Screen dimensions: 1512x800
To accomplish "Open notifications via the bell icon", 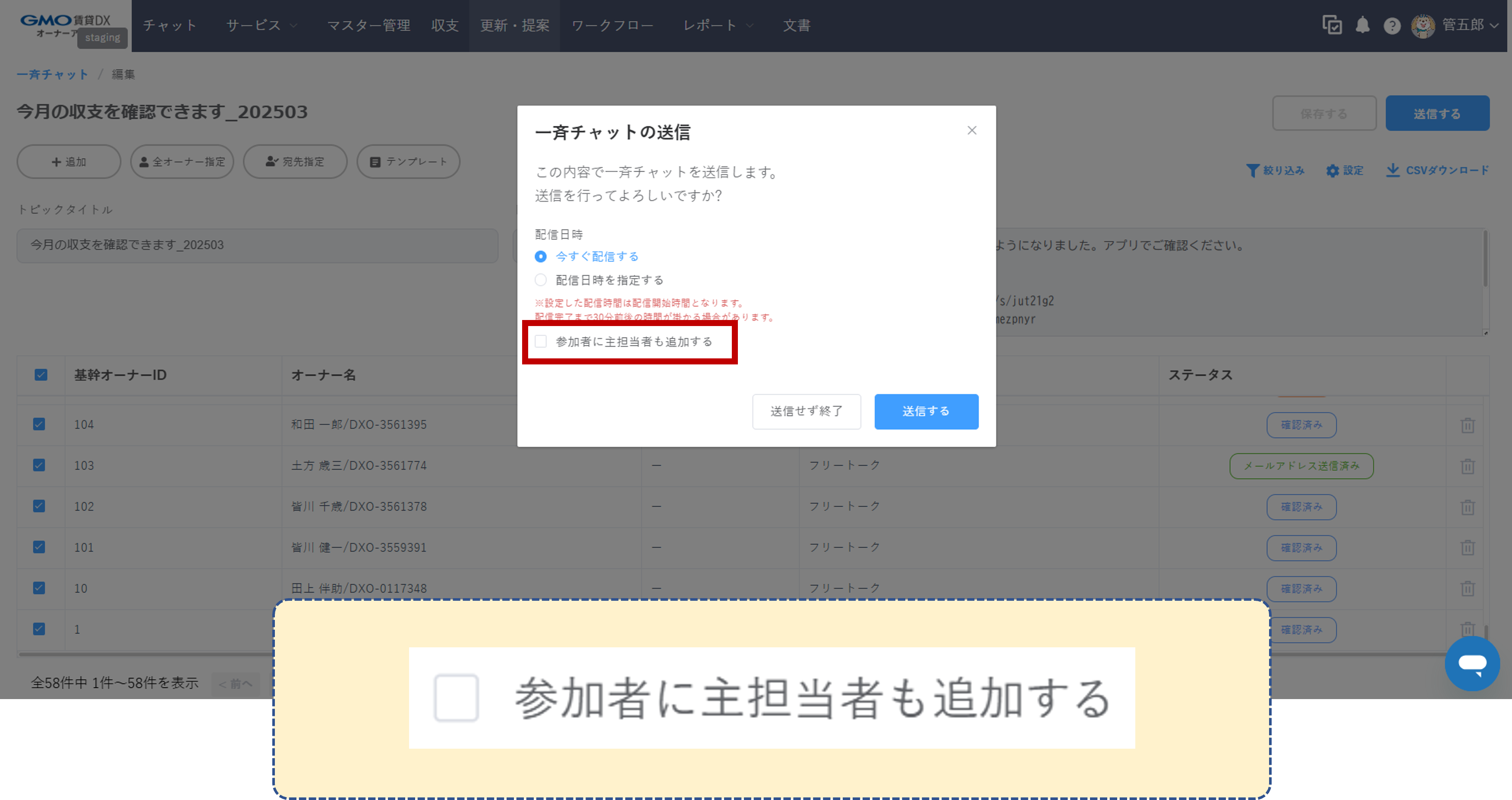I will [1363, 25].
